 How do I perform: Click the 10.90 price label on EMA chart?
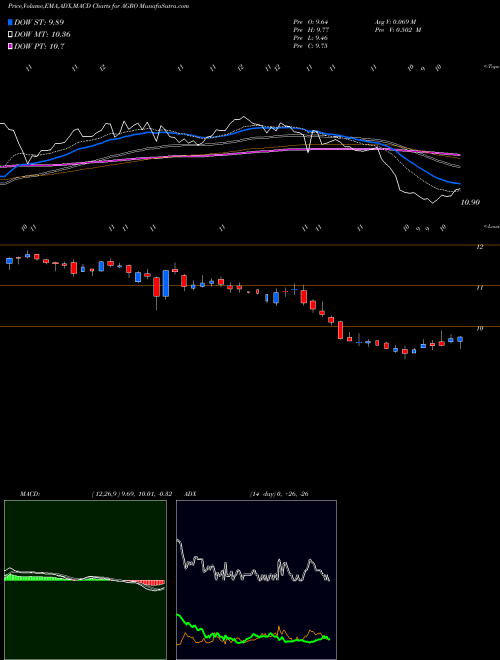pyautogui.click(x=470, y=202)
